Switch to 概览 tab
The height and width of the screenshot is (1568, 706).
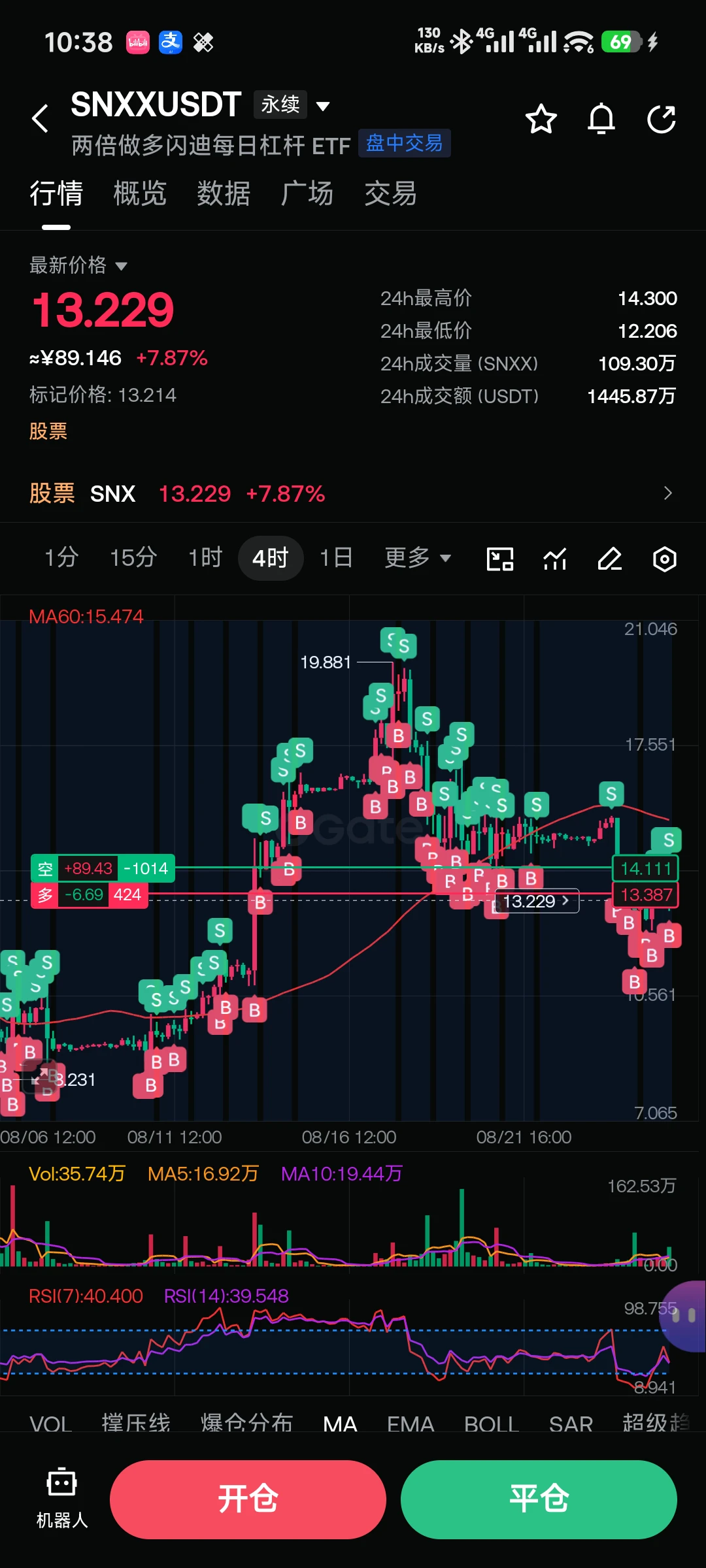click(x=140, y=194)
